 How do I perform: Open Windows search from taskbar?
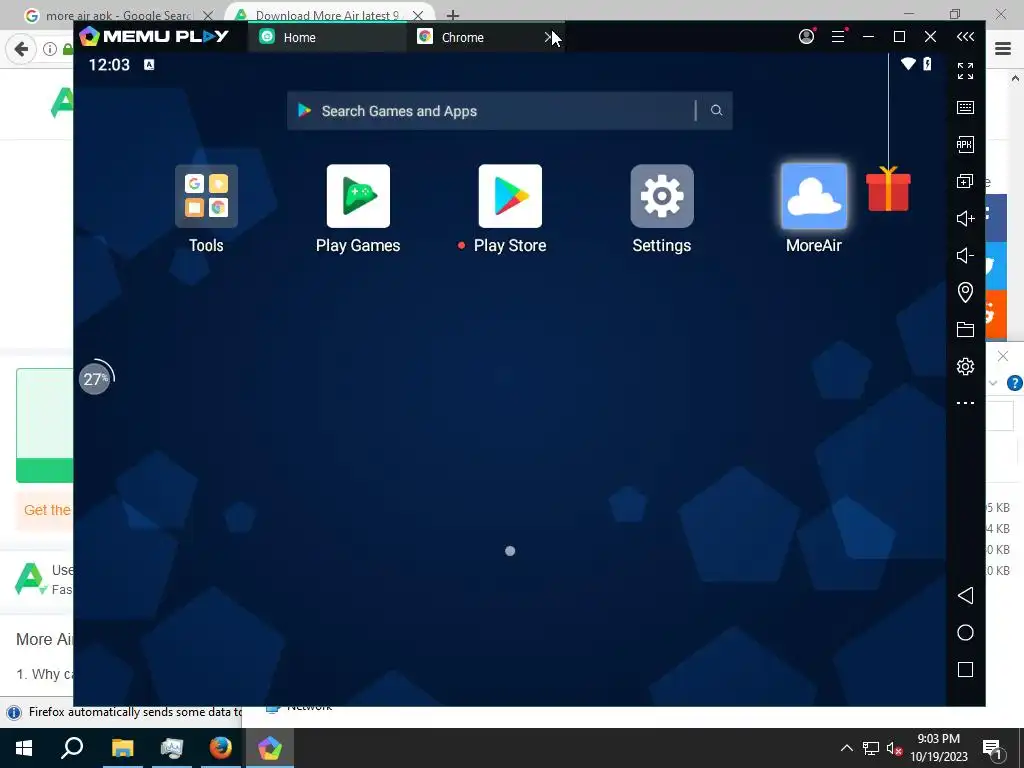72,748
